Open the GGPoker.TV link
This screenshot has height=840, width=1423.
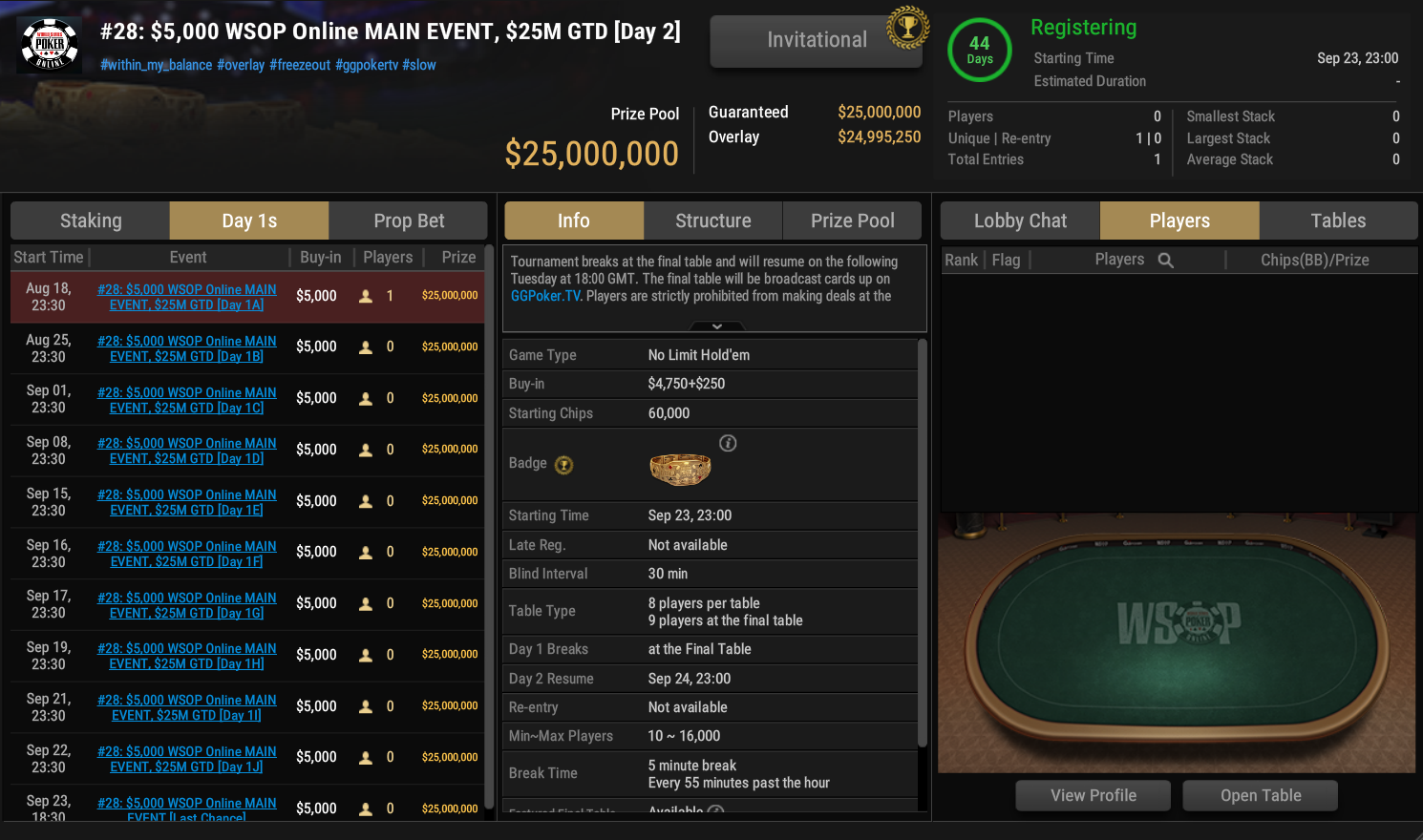click(x=545, y=296)
